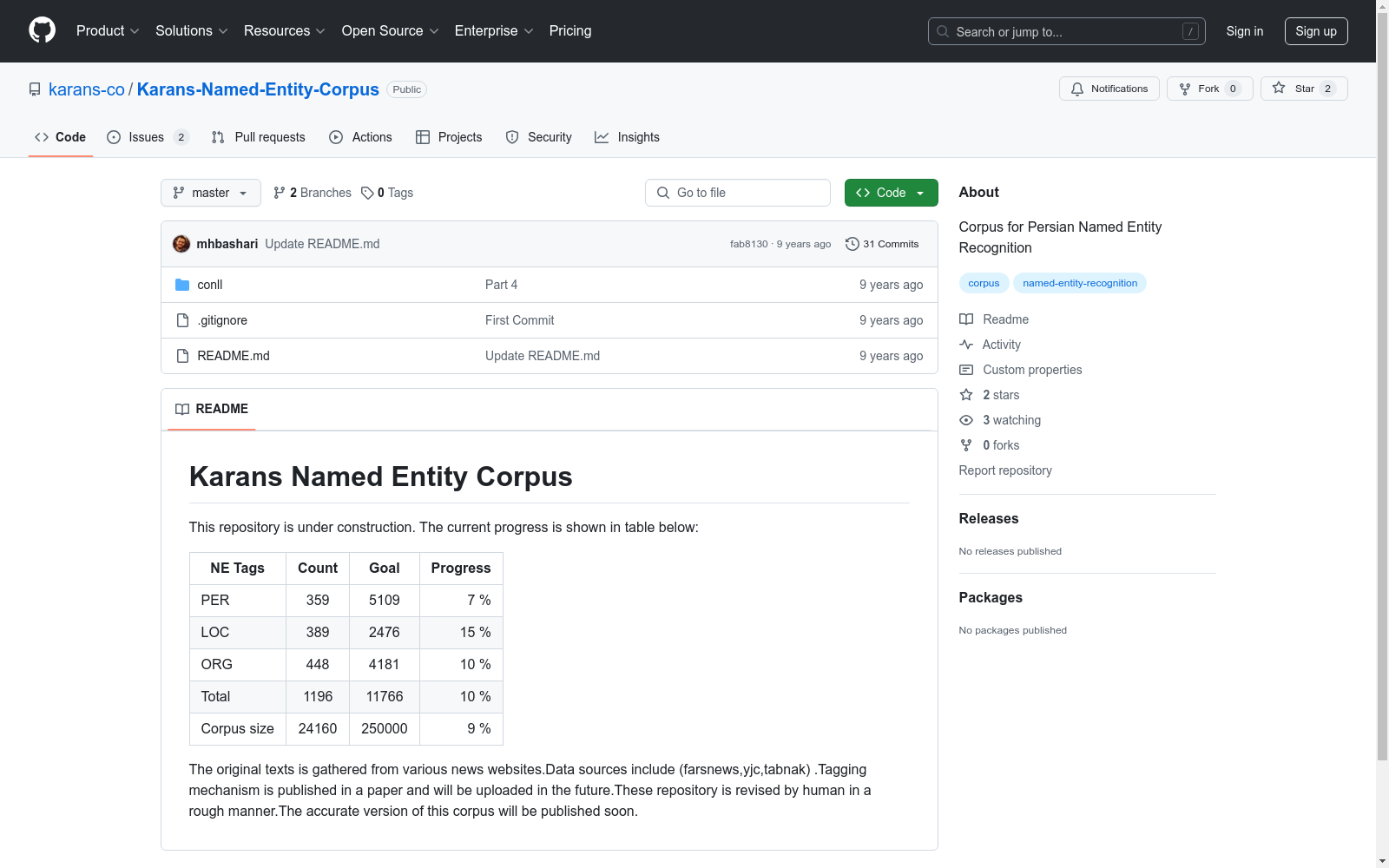Open the Issues tab

[x=148, y=137]
